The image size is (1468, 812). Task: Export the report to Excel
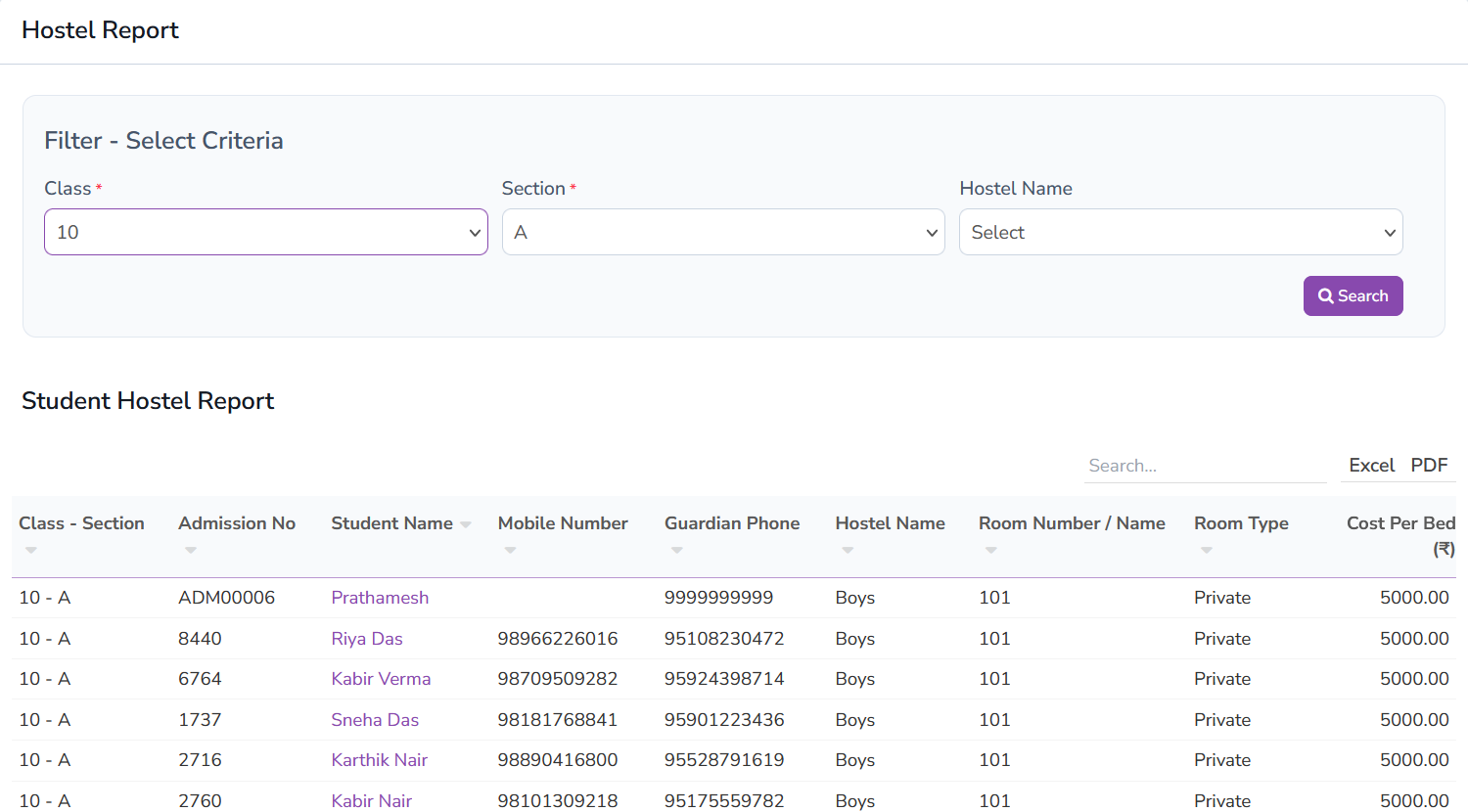(1371, 466)
